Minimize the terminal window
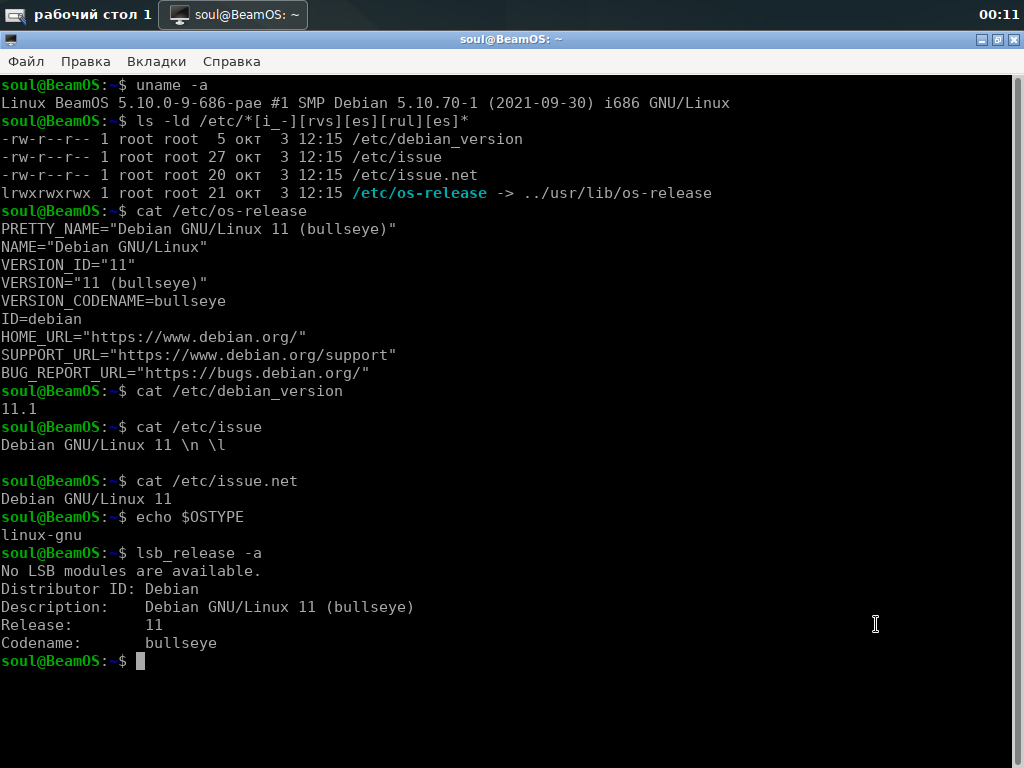Screen dimensions: 1024x768 point(982,40)
